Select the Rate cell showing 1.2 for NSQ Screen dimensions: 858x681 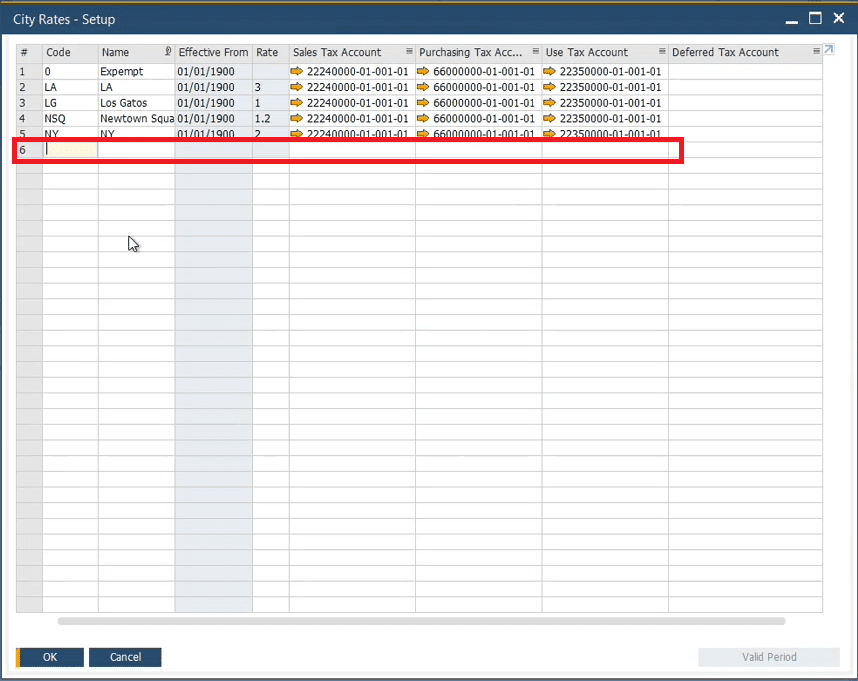(x=268, y=119)
